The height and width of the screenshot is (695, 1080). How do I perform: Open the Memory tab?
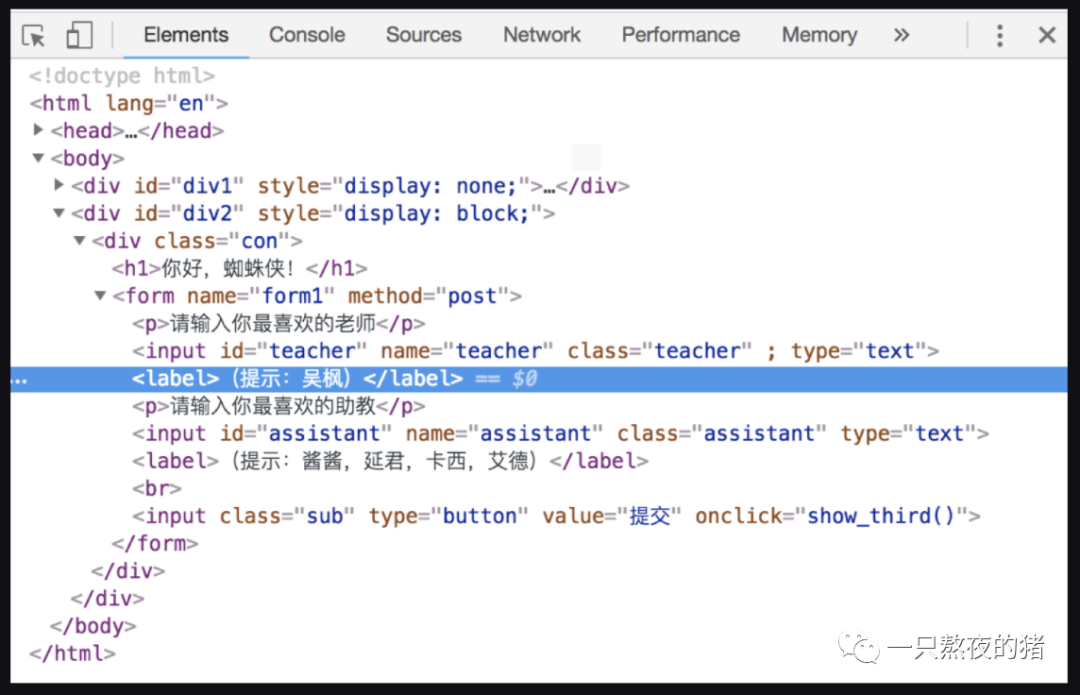(819, 34)
